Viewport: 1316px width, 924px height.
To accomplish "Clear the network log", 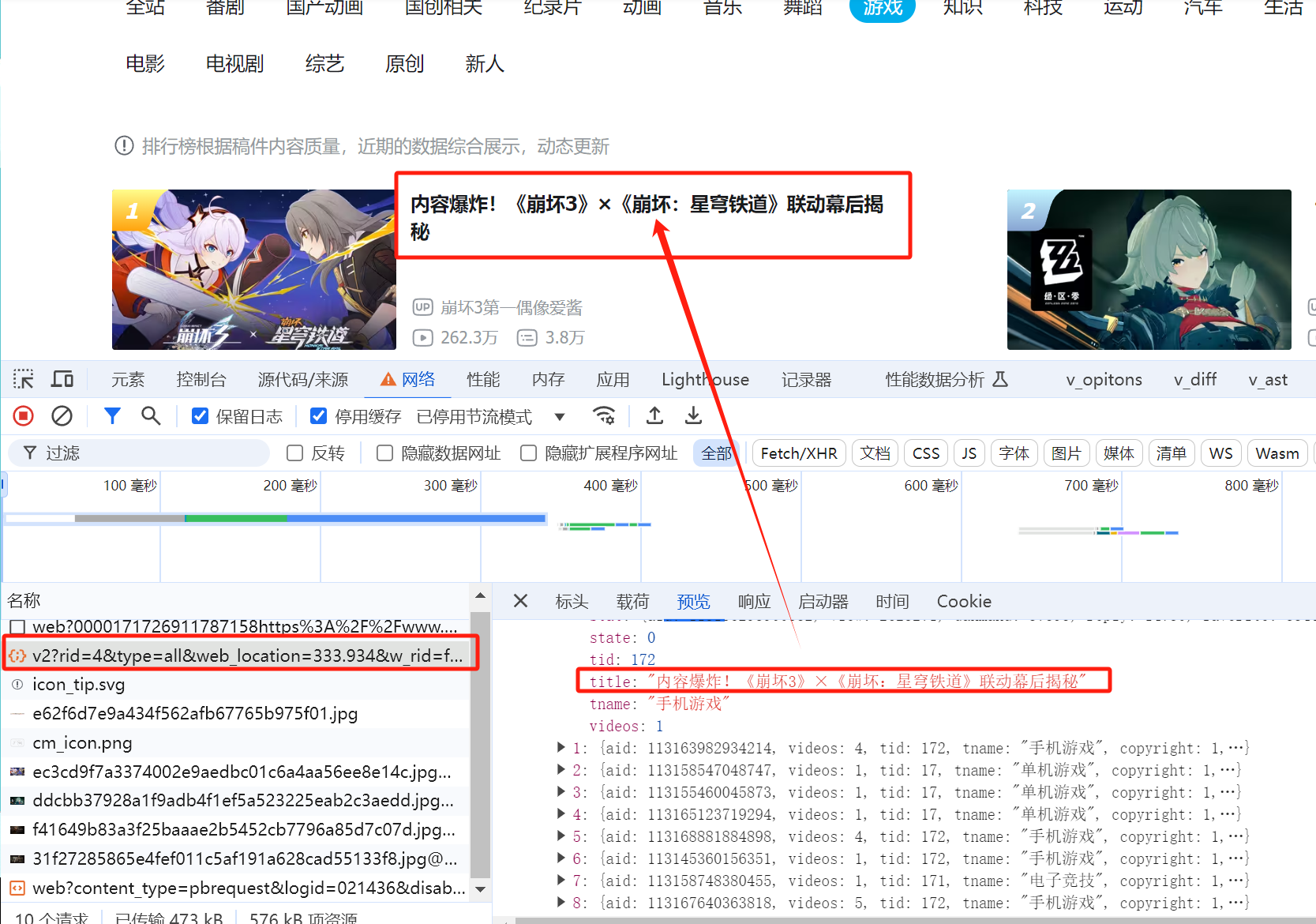I will 62,416.
